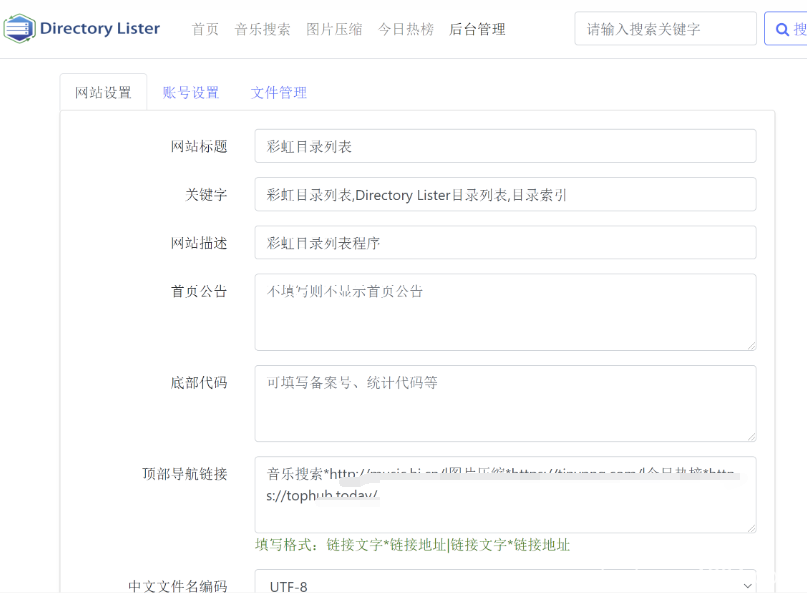
Task: Click the 首页公告 textarea resize handle
Action: coord(750,344)
